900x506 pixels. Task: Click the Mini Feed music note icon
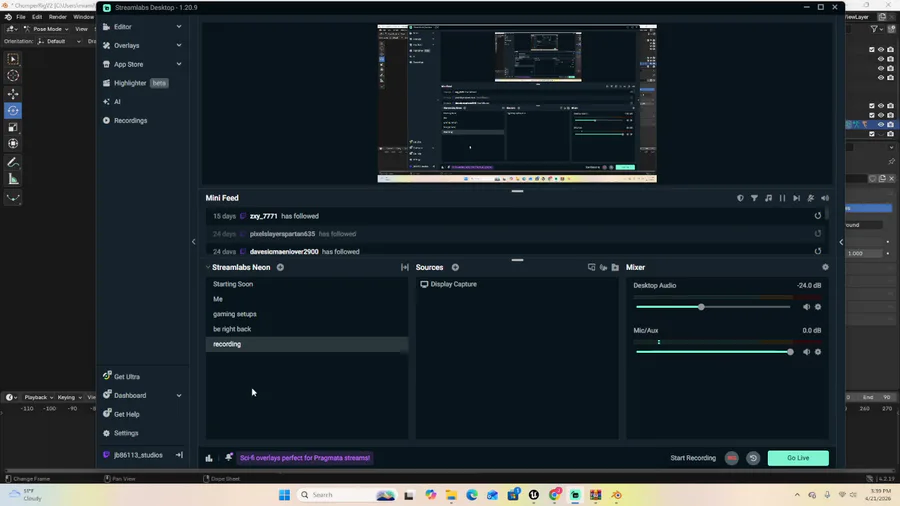tap(769, 198)
